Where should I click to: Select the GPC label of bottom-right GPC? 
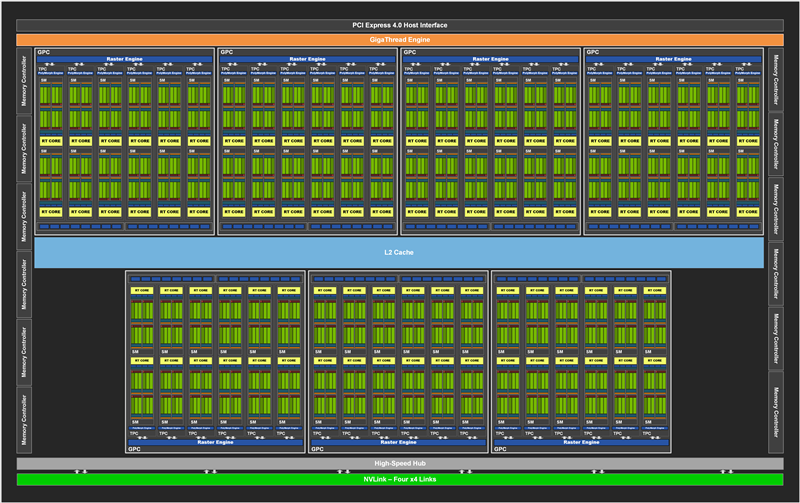(501, 450)
